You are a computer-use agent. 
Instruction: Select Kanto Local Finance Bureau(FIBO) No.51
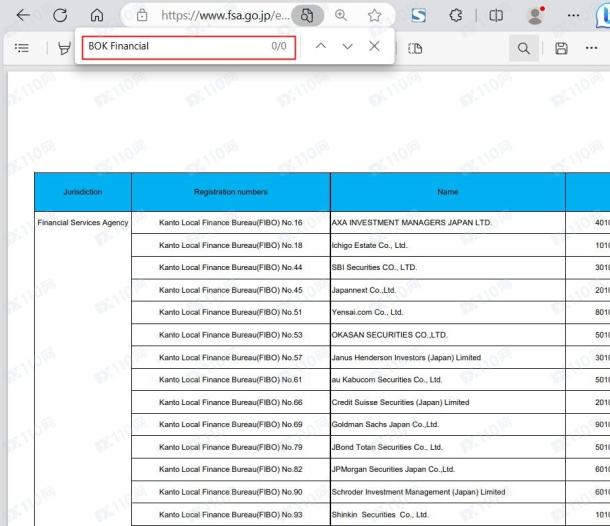pyautogui.click(x=231, y=312)
